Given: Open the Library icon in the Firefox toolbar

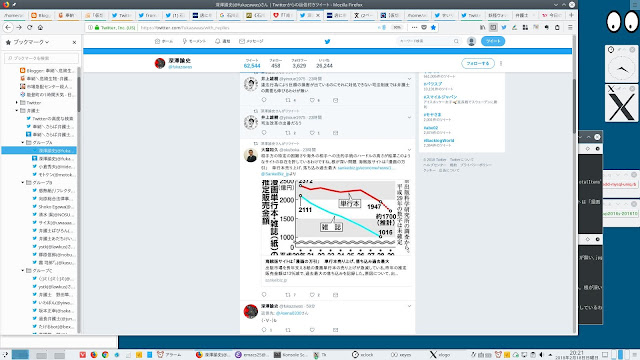Looking at the screenshot, I should point(482,27).
